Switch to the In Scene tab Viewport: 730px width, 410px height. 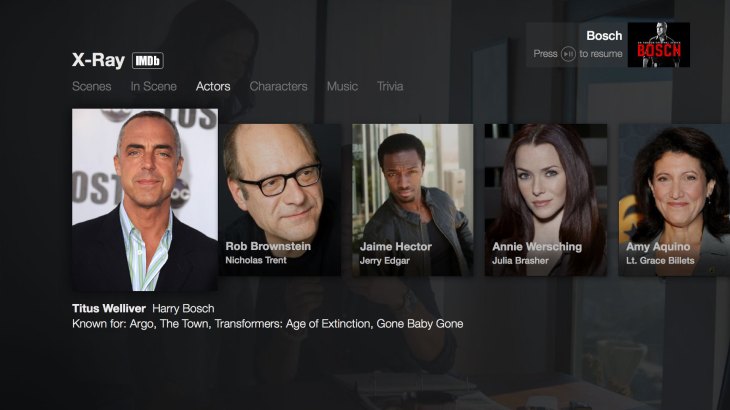[x=154, y=86]
